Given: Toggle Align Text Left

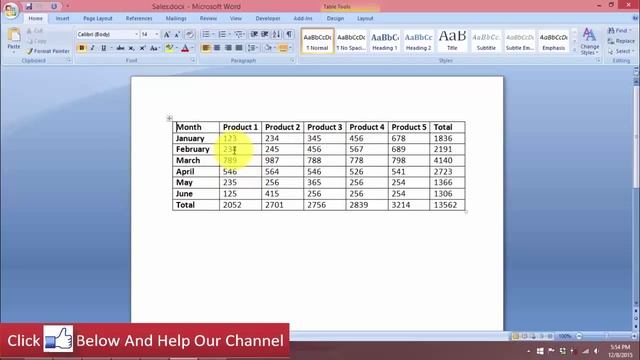Looking at the screenshot, I should pos(206,48).
